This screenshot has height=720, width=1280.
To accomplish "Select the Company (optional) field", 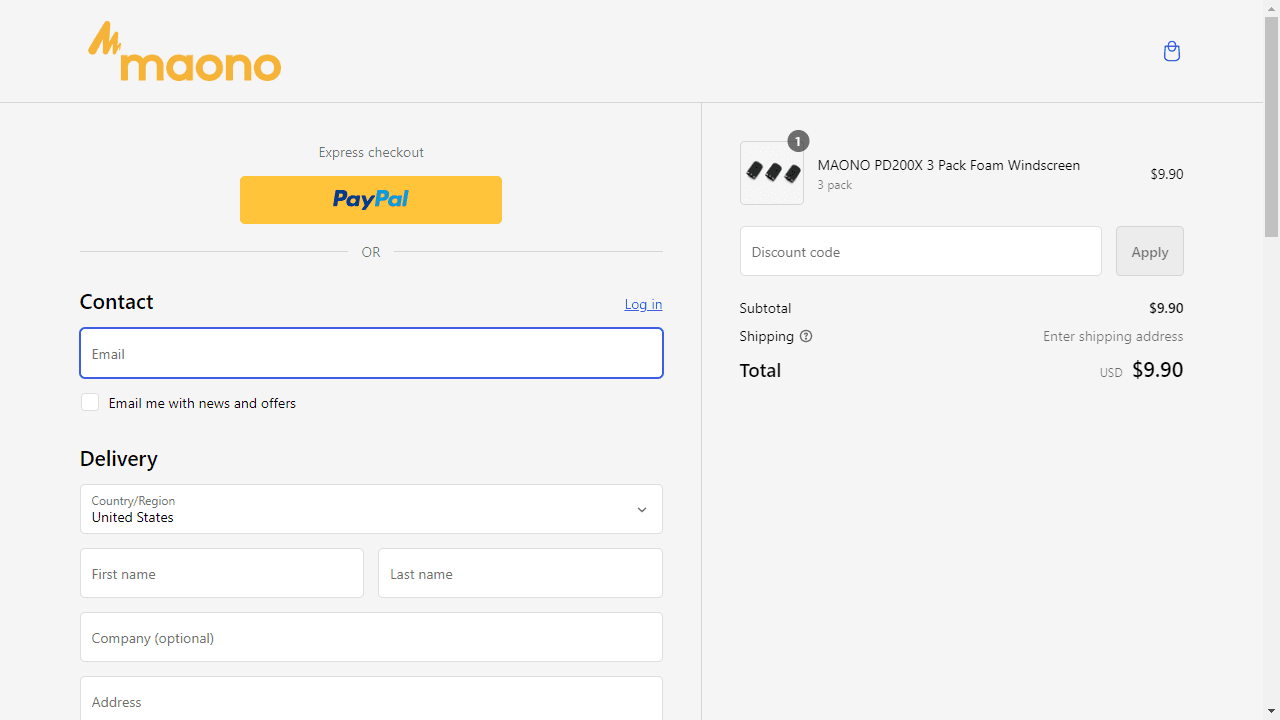I will pyautogui.click(x=371, y=637).
